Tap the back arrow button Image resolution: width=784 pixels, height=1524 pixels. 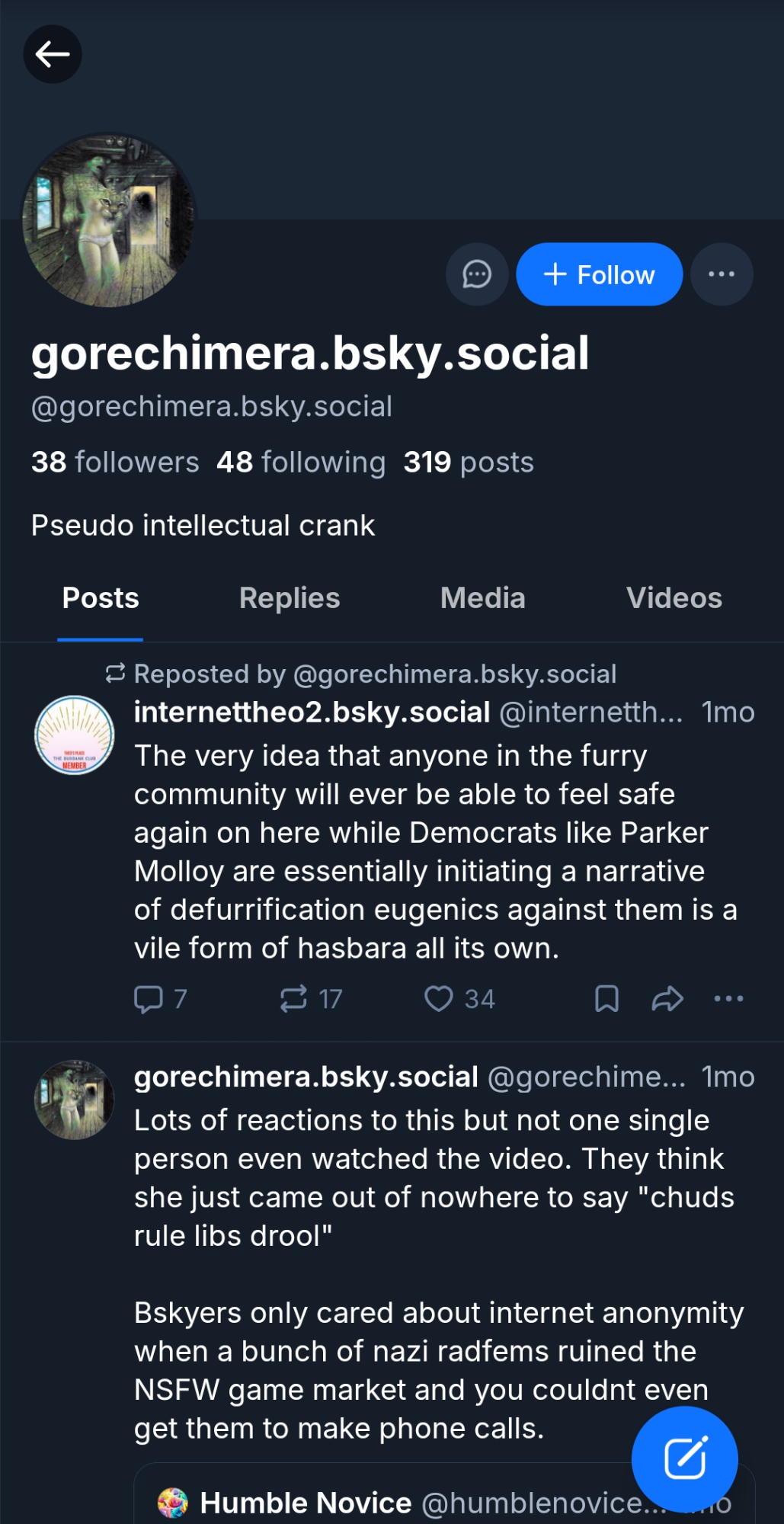tap(53, 54)
